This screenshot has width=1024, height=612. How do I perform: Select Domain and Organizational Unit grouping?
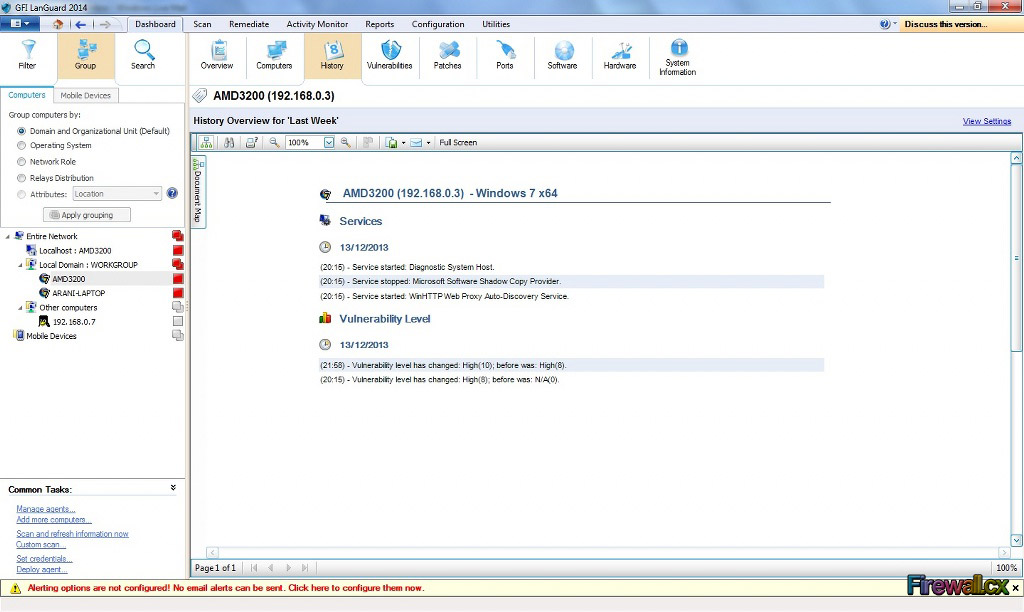(x=22, y=131)
